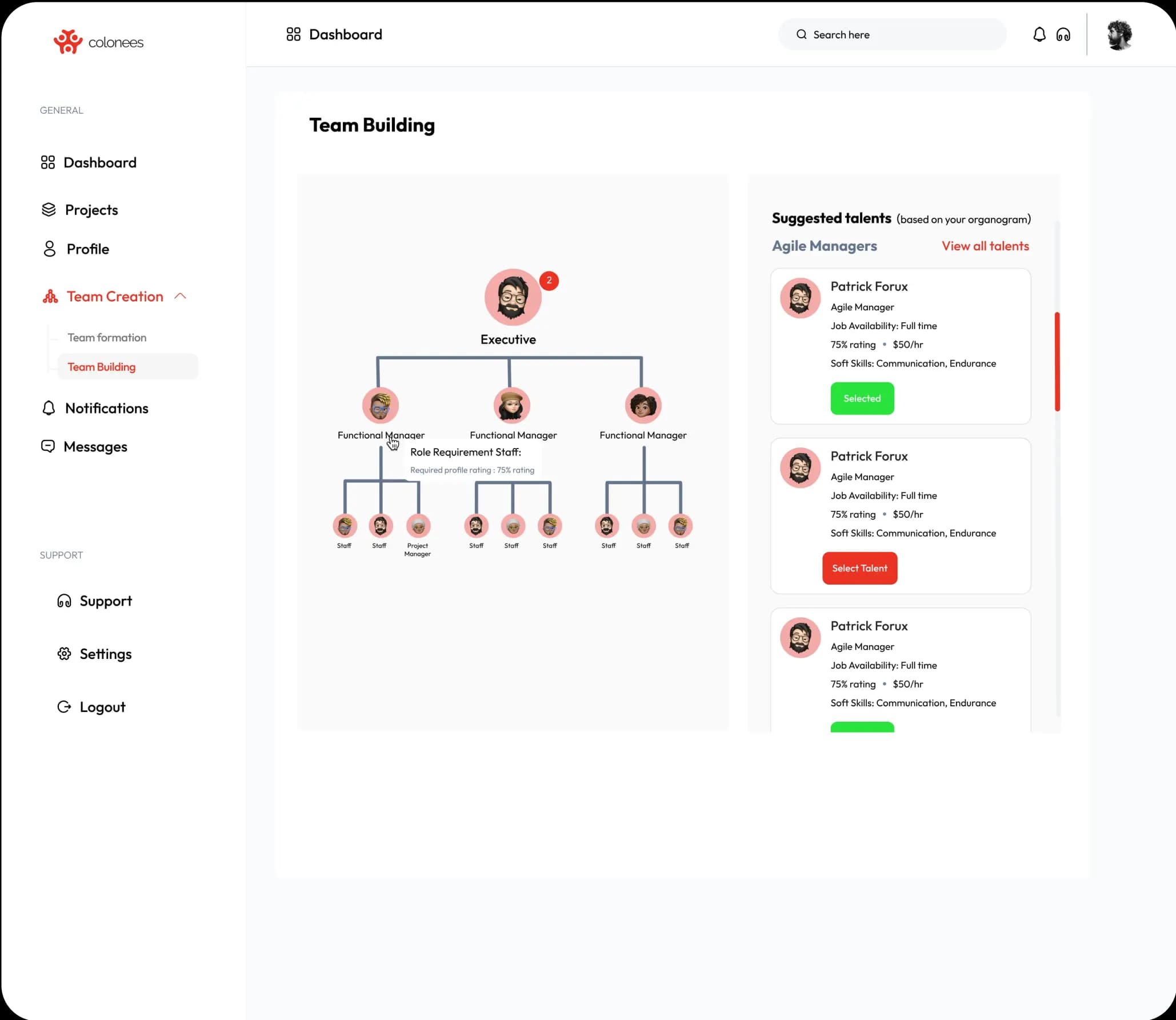Click the Profile icon in sidebar

pyautogui.click(x=47, y=249)
